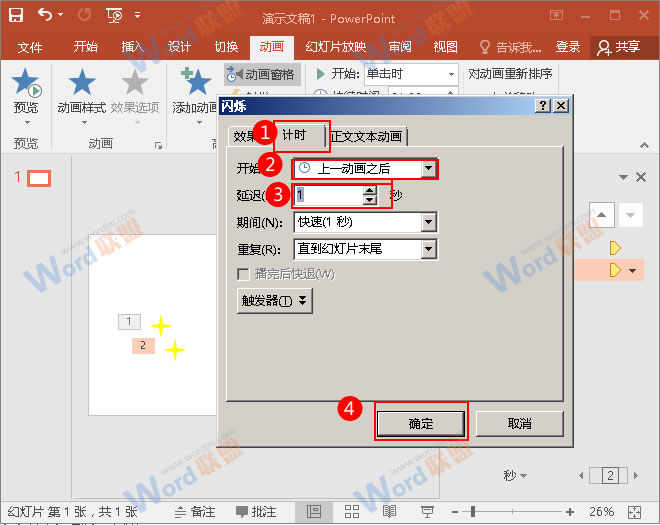Open the 期间 duration dropdown
Image resolution: width=660 pixels, height=525 pixels.
point(429,222)
